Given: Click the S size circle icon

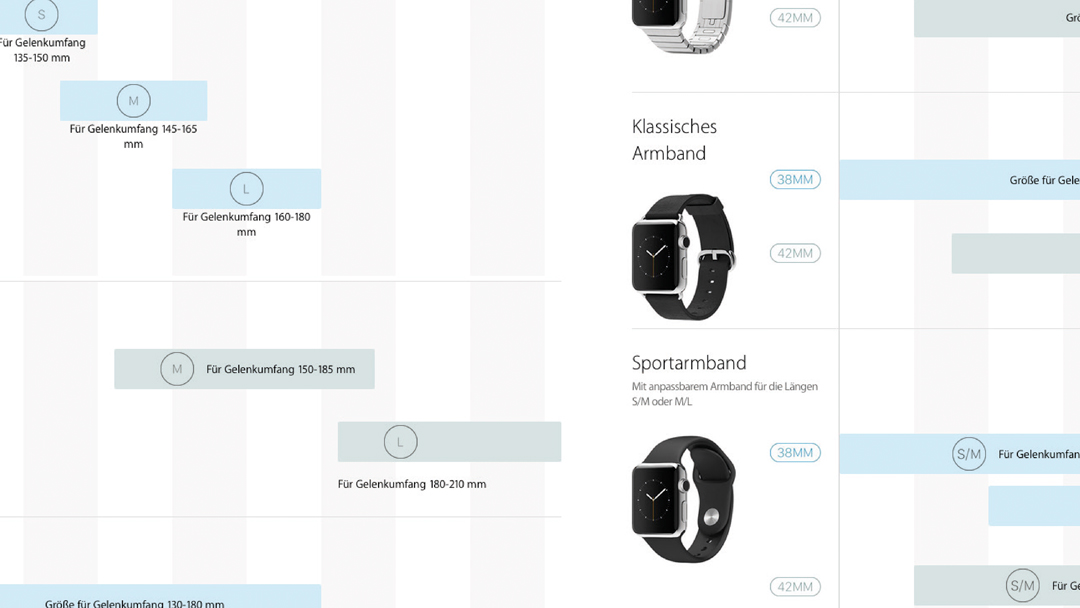Looking at the screenshot, I should point(41,14).
